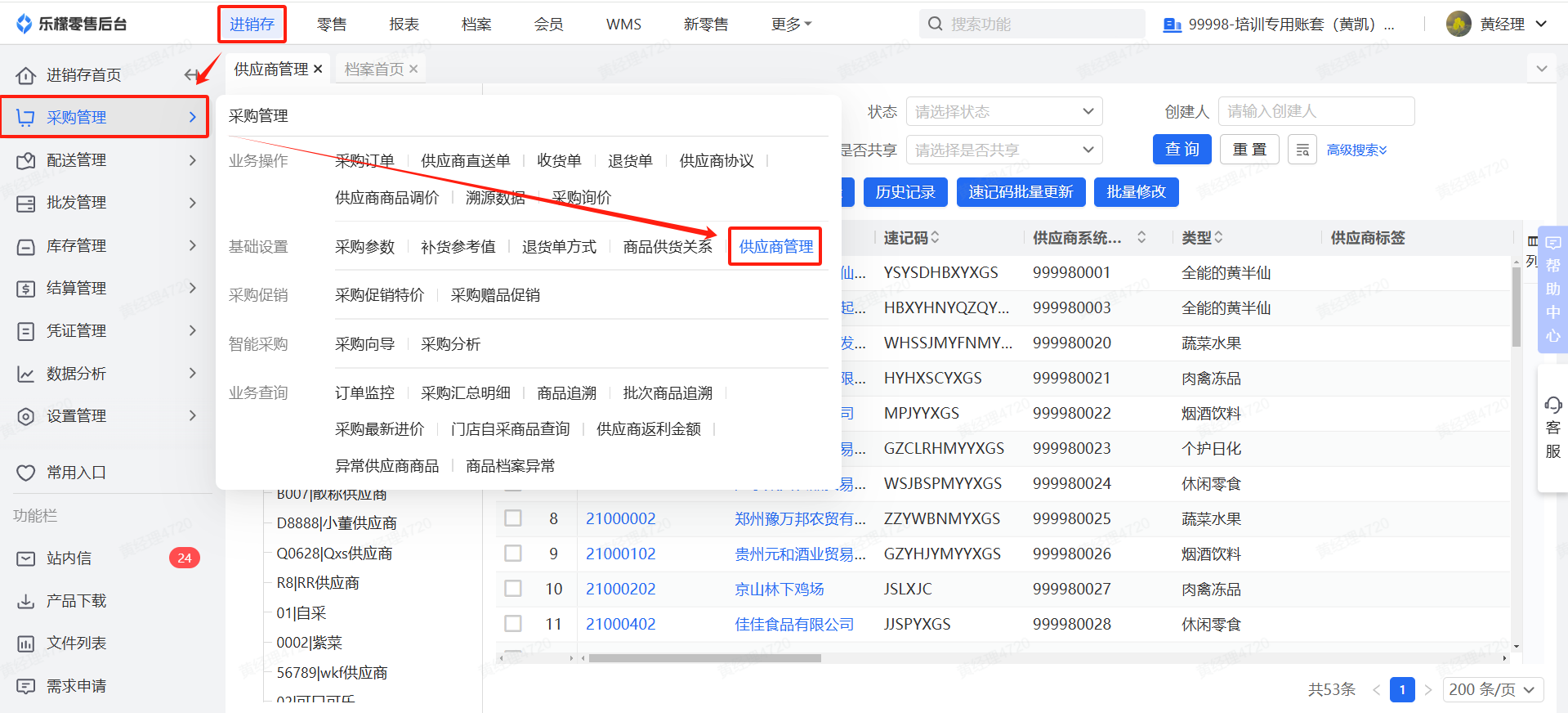
Task: Click the table horizontal scrollbar
Action: pos(705,657)
